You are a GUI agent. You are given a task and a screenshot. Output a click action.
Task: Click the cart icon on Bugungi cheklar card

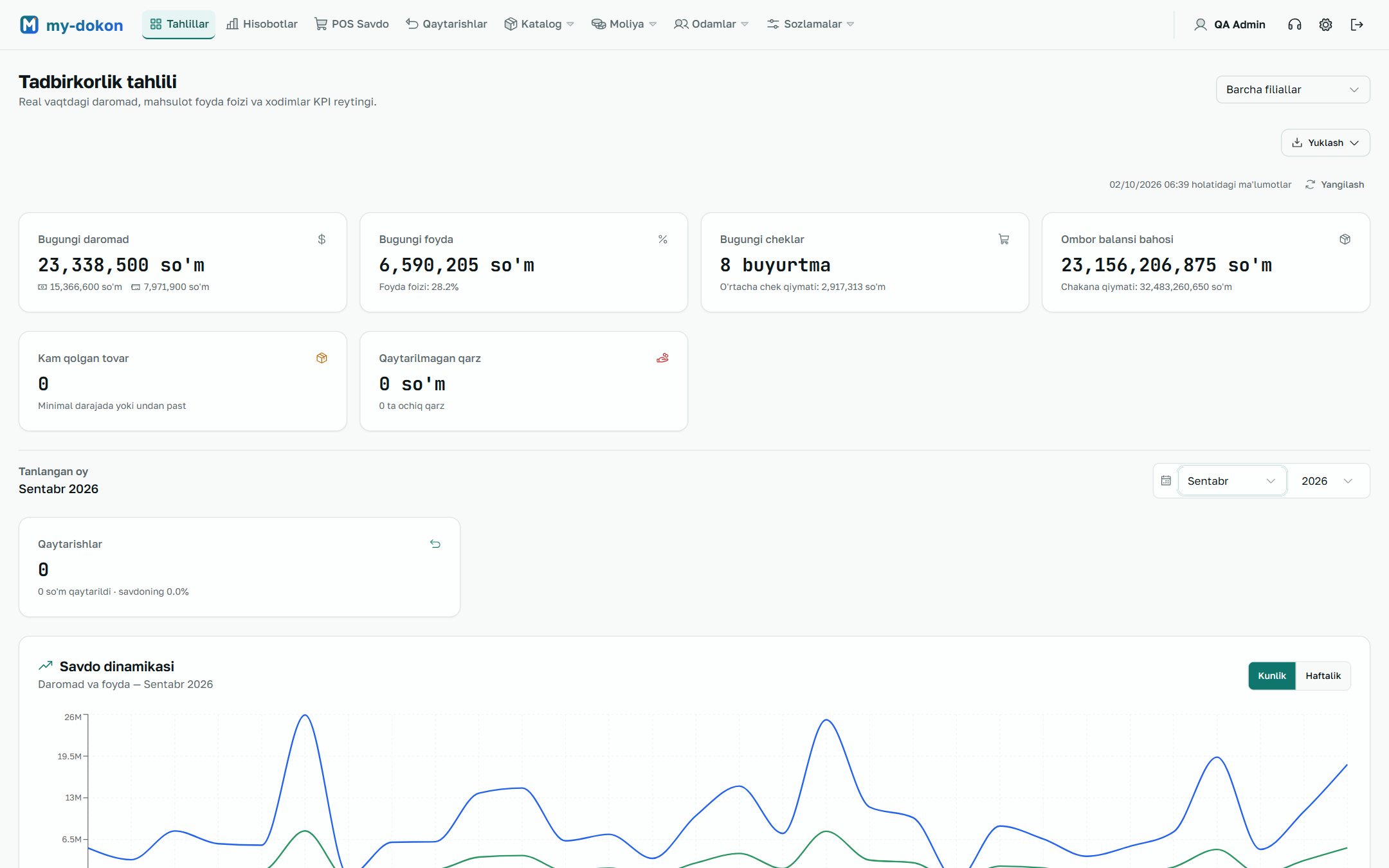pyautogui.click(x=1003, y=239)
